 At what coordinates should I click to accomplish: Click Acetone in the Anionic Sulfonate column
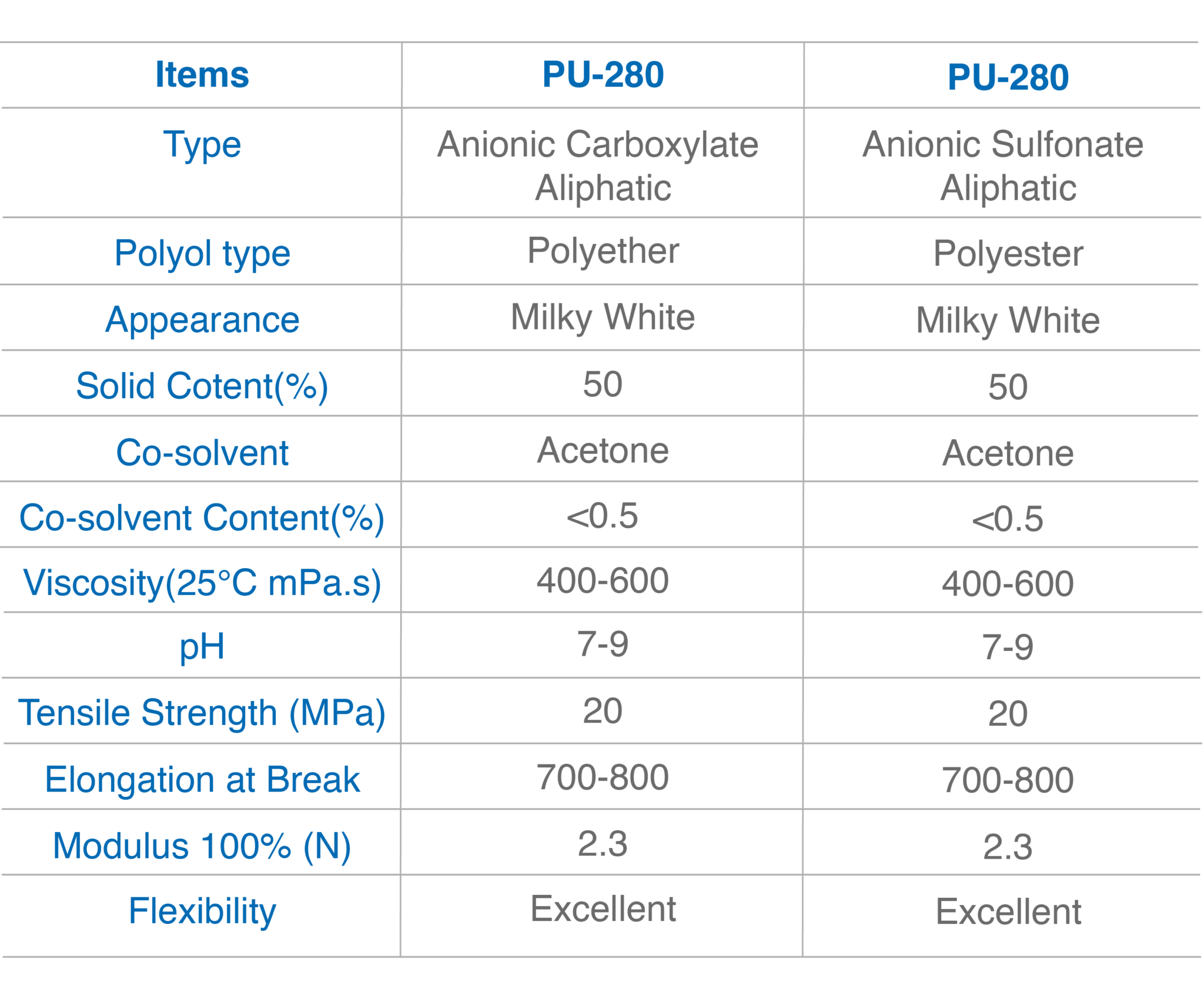click(x=1008, y=453)
